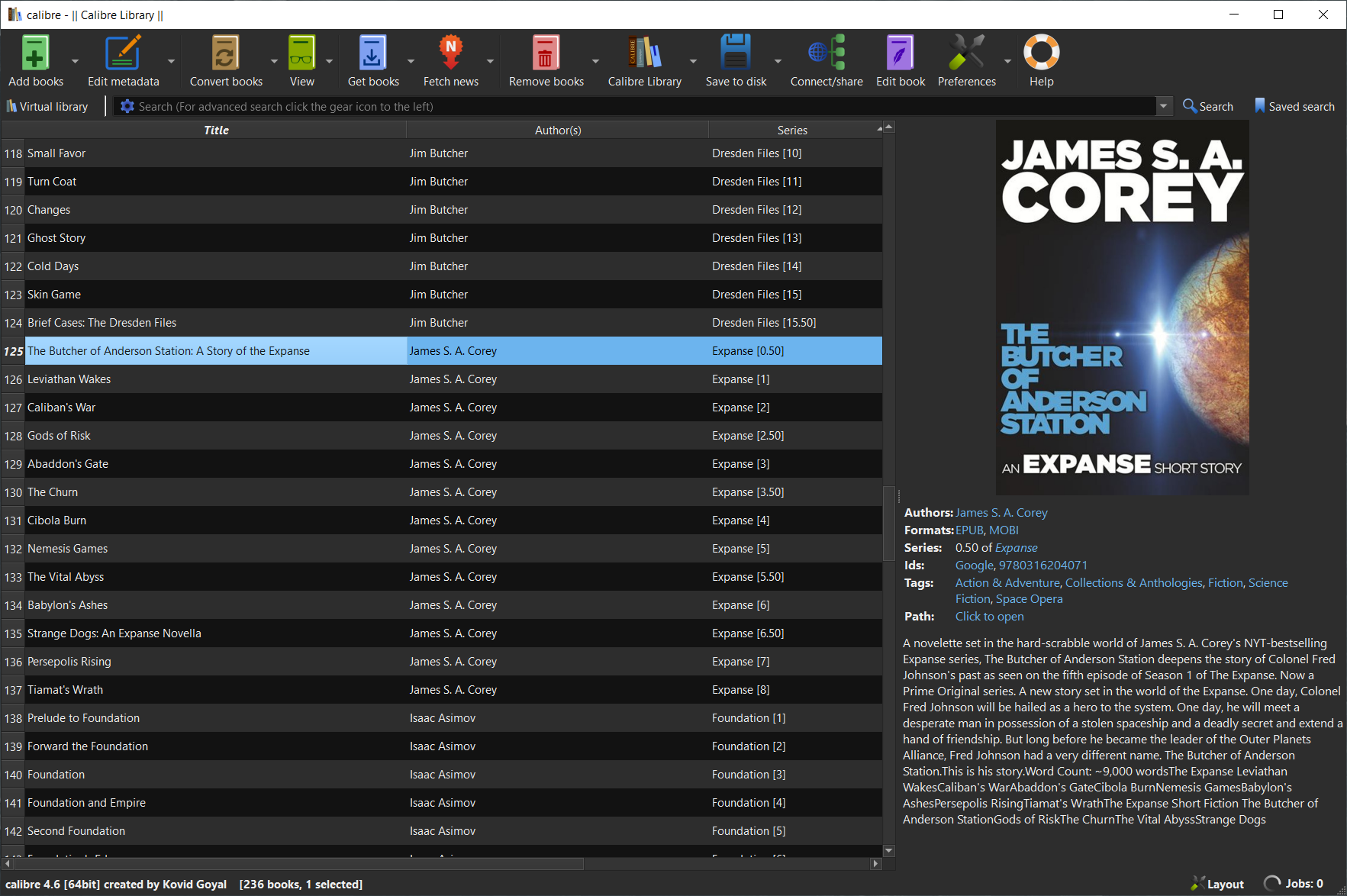
Task: Expand the Convert books dropdown arrow
Action: pyautogui.click(x=274, y=61)
